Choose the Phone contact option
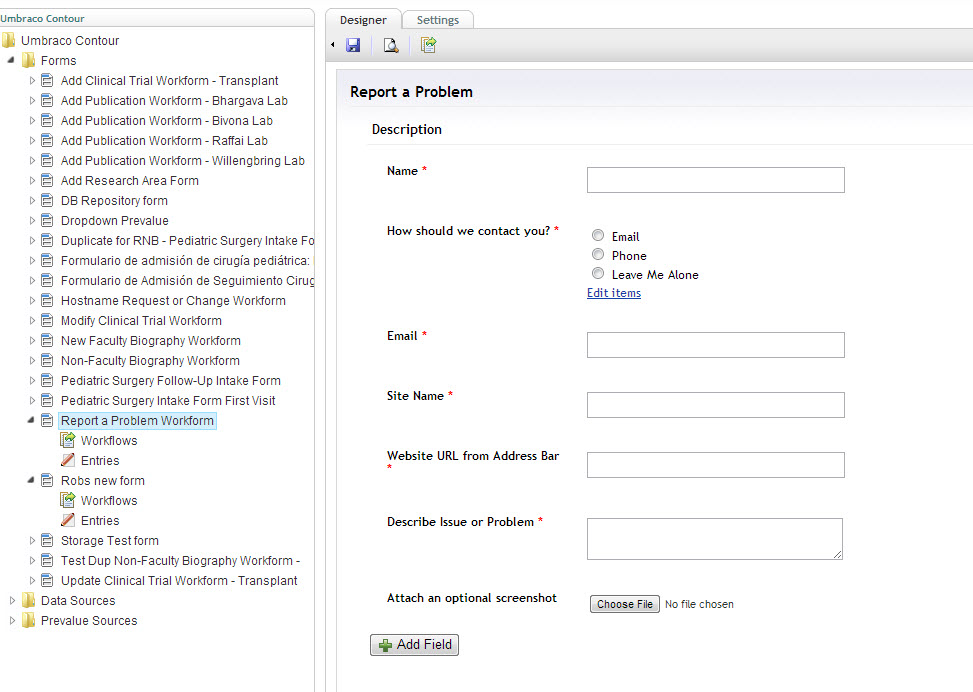Image resolution: width=973 pixels, height=692 pixels. tap(598, 255)
